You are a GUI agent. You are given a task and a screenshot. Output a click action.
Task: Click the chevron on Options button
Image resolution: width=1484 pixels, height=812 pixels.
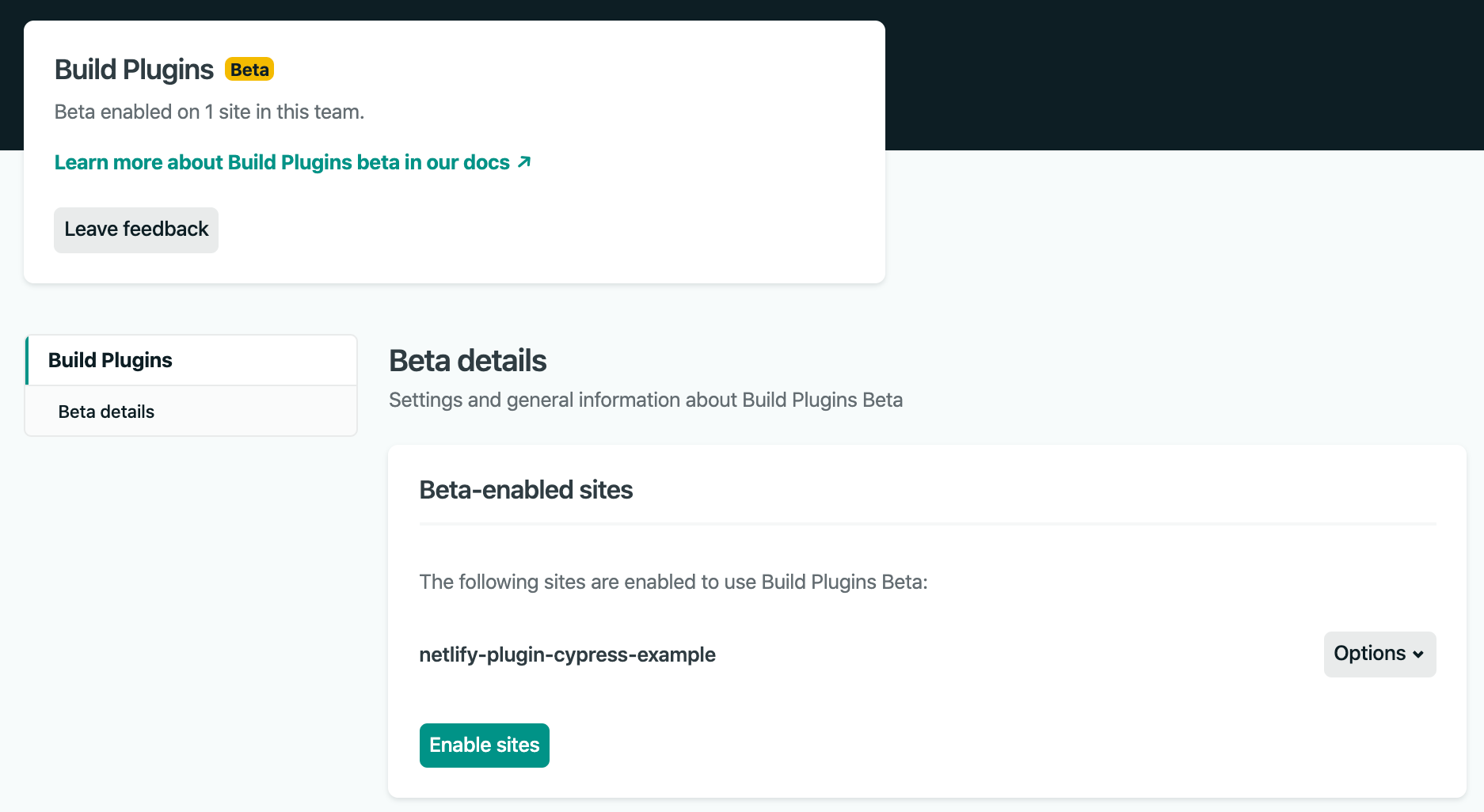1418,655
